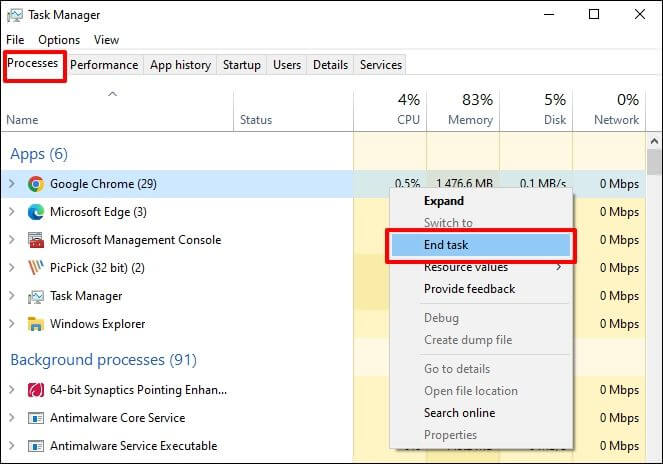Screen dimensions: 663x464
Task: Click Google Chrome's 0 Mbps network value
Action: (x=619, y=184)
